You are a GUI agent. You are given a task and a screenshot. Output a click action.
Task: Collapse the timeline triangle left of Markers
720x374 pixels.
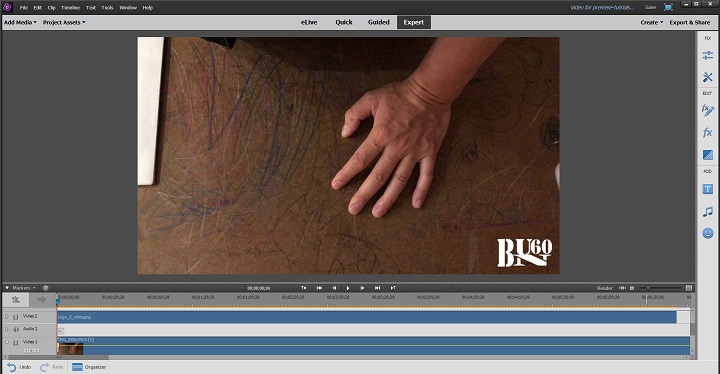(x=7, y=288)
